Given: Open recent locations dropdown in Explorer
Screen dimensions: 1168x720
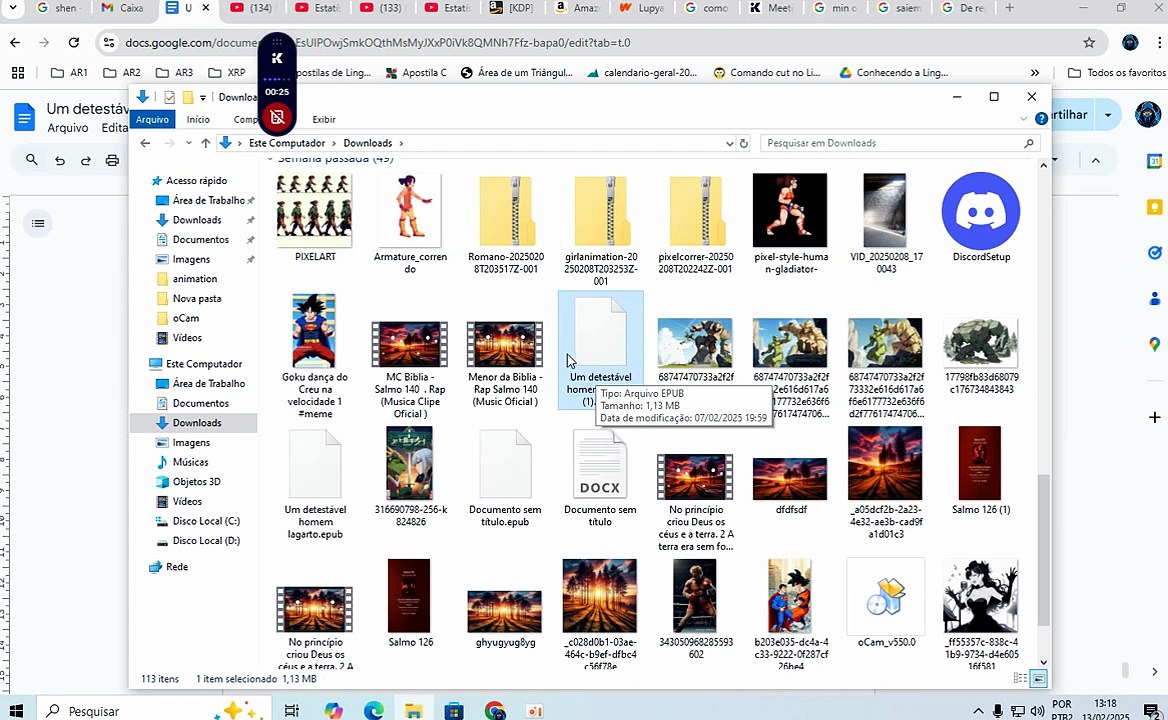Looking at the screenshot, I should (188, 143).
